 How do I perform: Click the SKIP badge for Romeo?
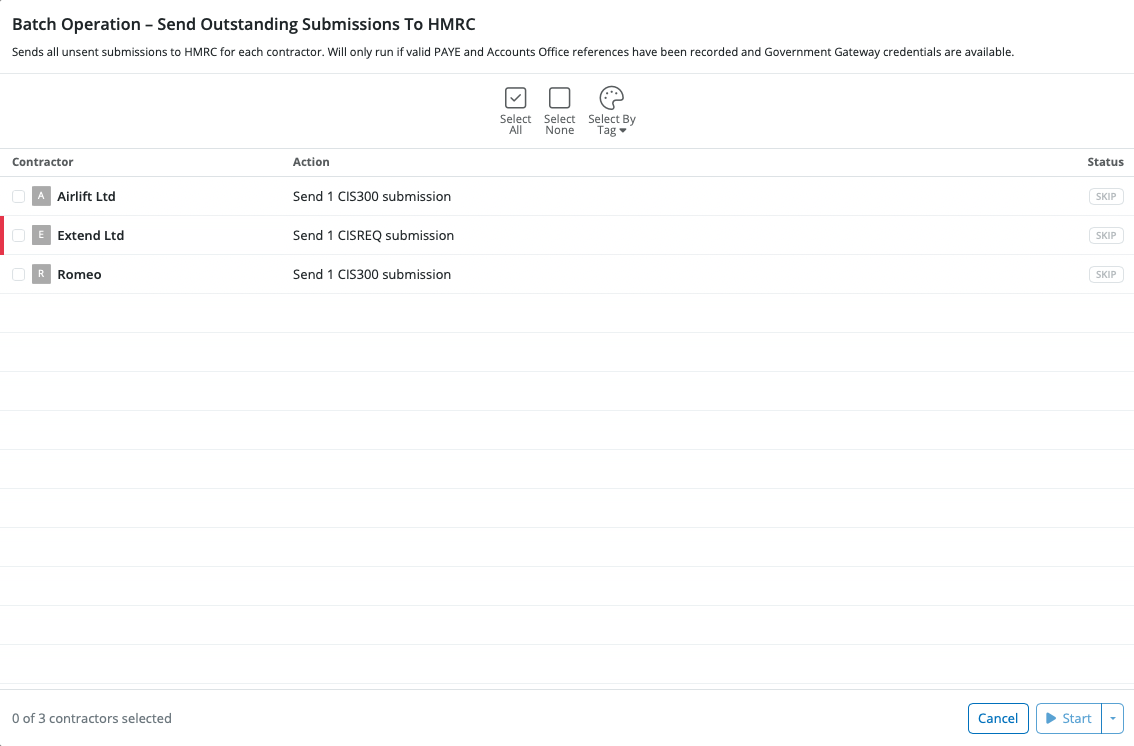[x=1105, y=275]
